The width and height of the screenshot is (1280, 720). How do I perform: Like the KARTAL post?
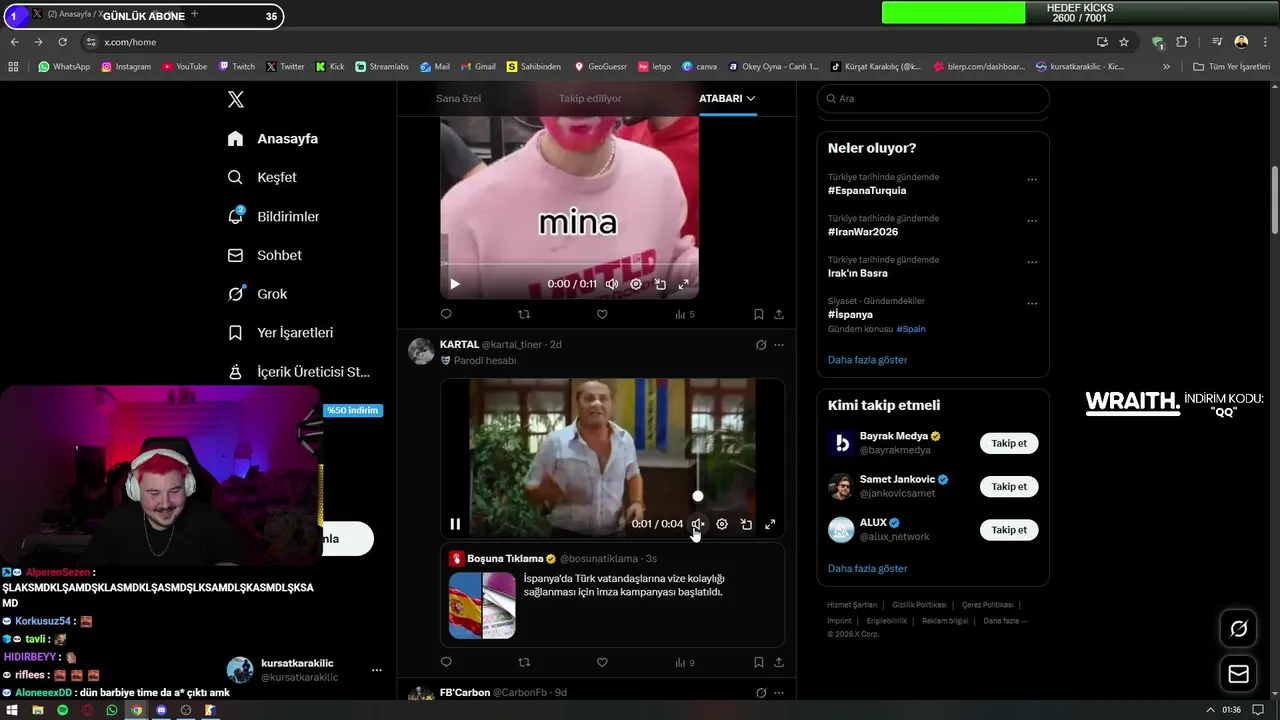pyautogui.click(x=602, y=662)
